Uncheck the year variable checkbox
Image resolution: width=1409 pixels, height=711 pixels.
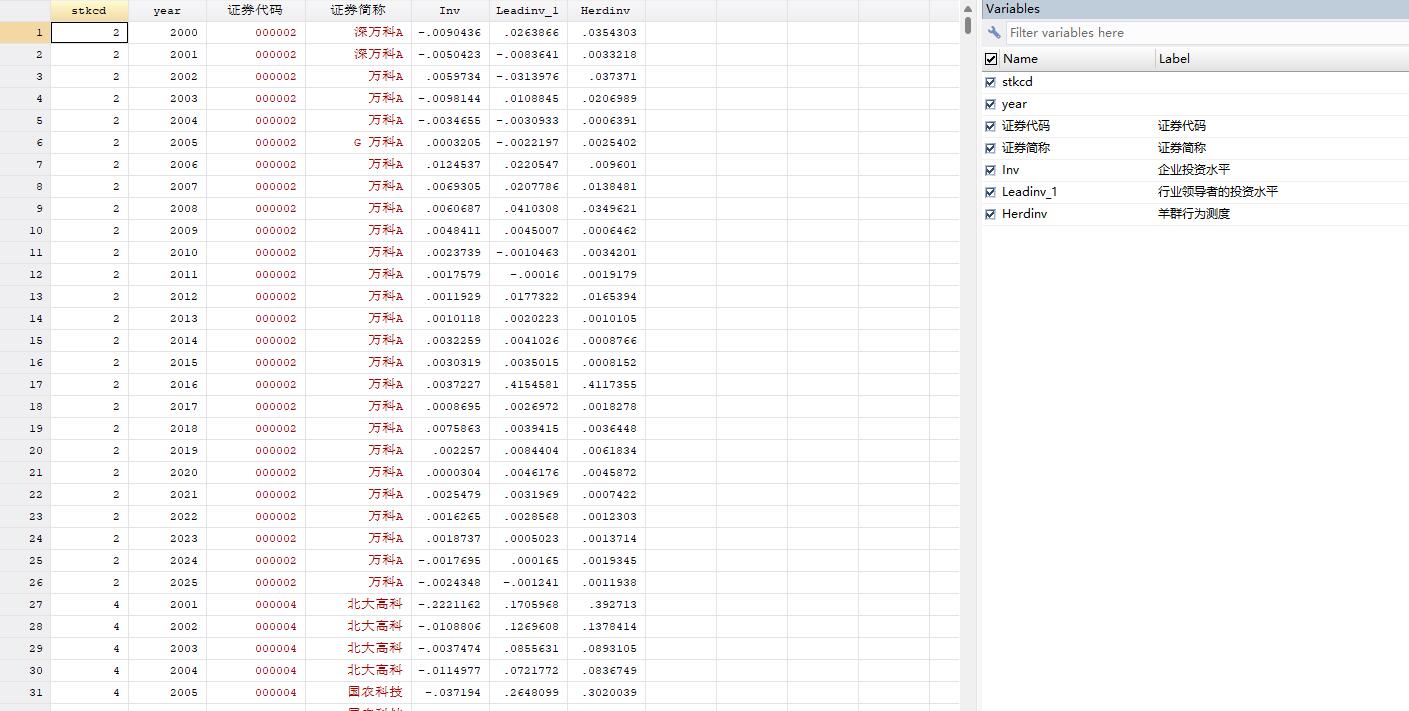click(x=991, y=104)
